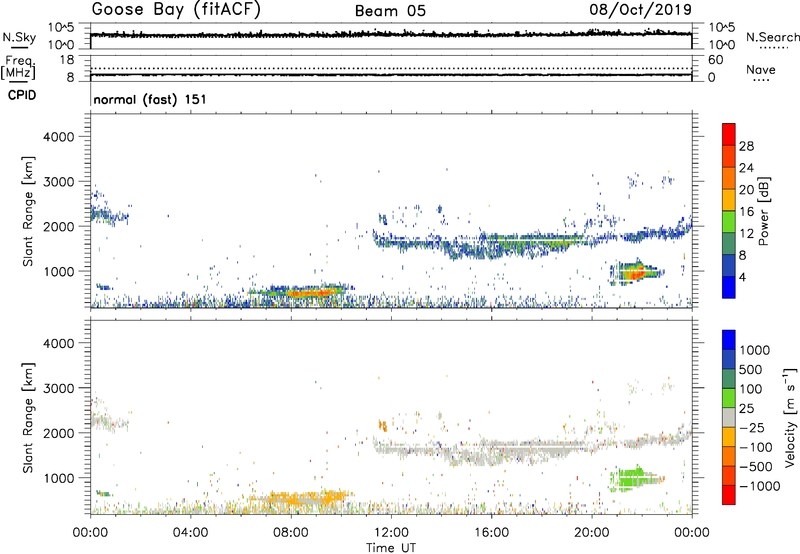The width and height of the screenshot is (800, 554).
Task: Click the light green segment of velocity color bar
Action: (x=729, y=398)
